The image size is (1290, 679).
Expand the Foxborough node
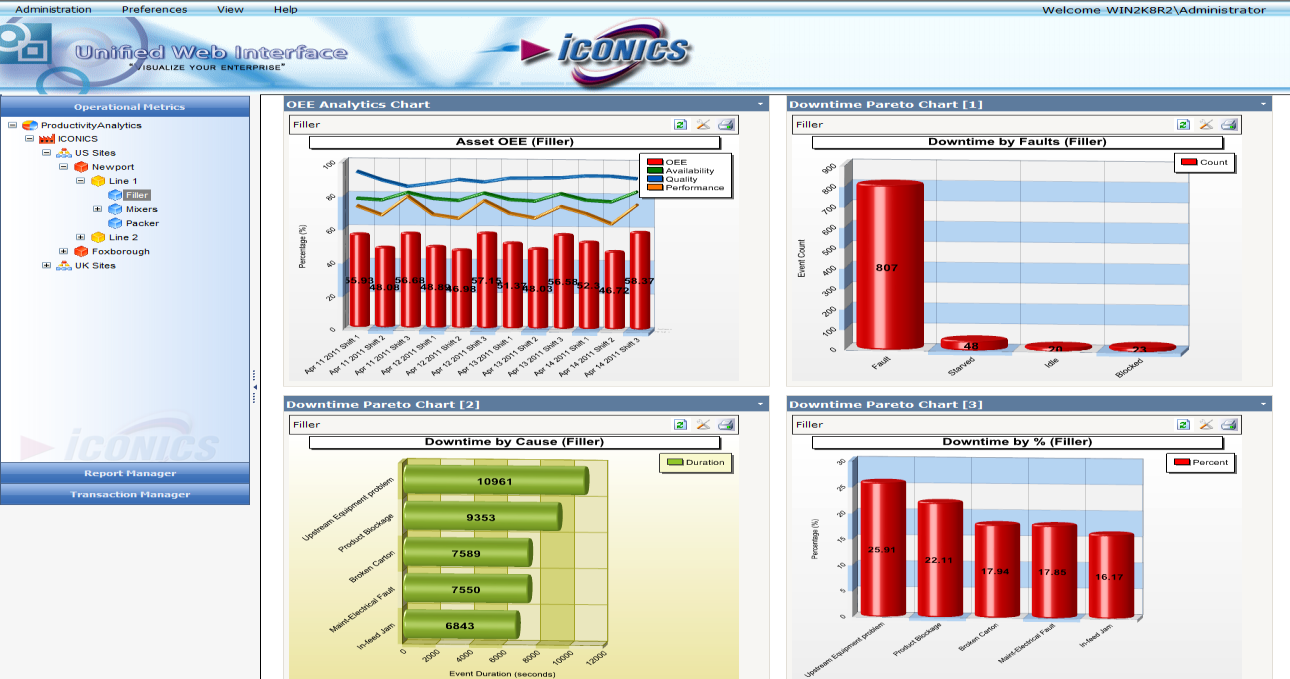tap(63, 251)
